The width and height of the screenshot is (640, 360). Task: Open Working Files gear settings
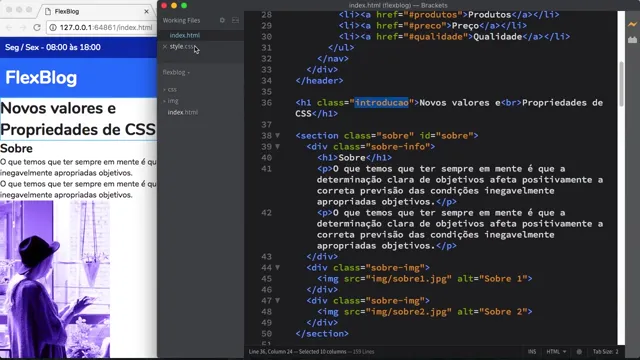coord(222,20)
